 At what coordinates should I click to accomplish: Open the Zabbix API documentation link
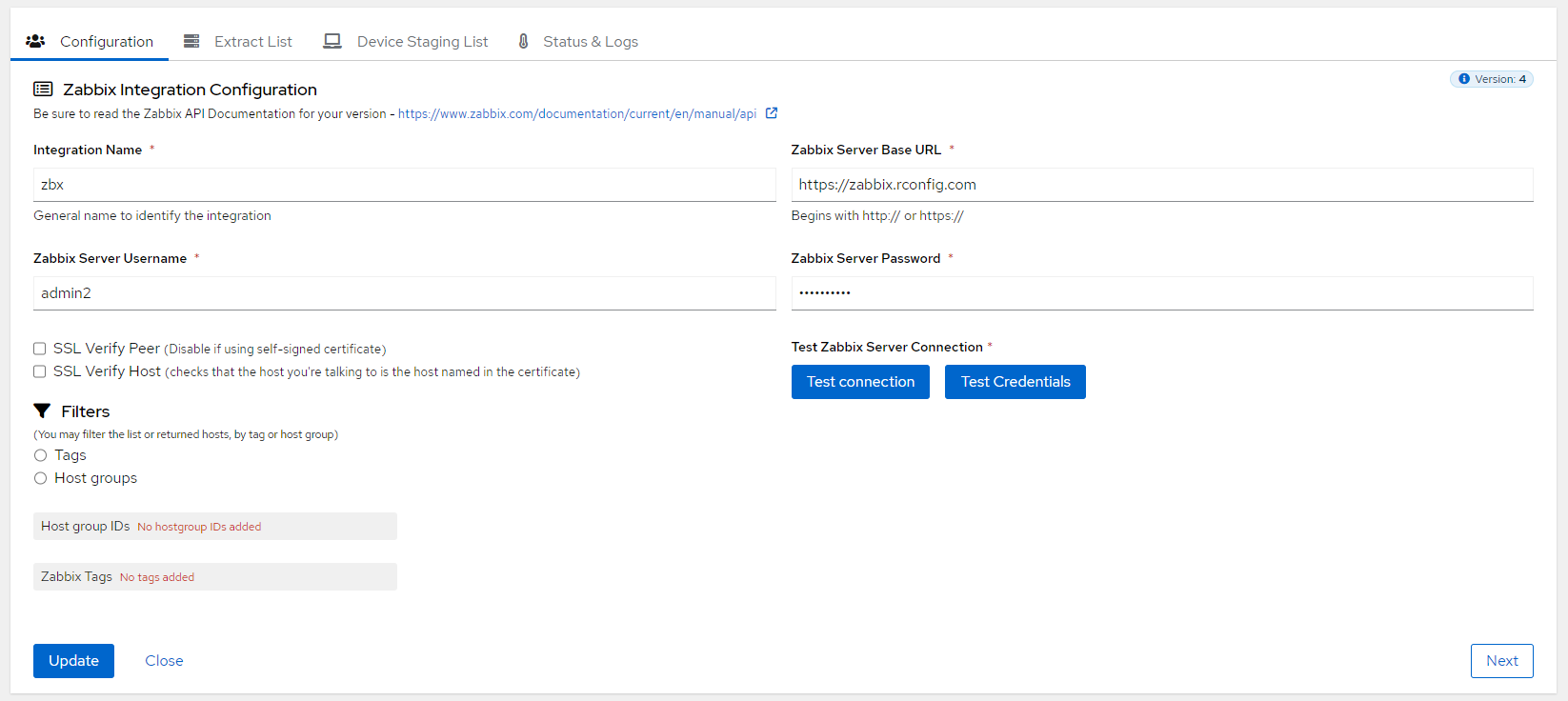click(577, 113)
